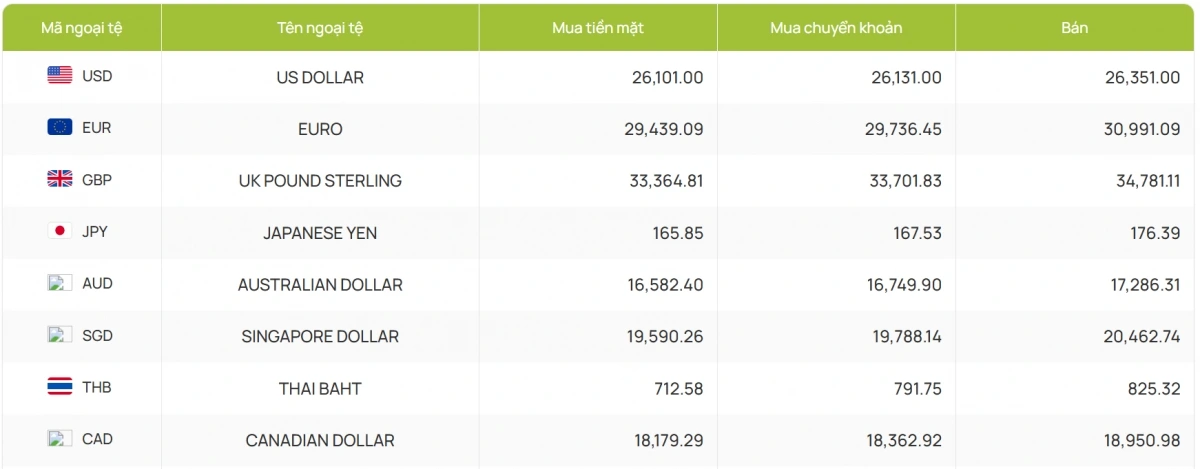The width and height of the screenshot is (1200, 469).
Task: Click the broken image icon beside AUD
Action: (x=60, y=284)
